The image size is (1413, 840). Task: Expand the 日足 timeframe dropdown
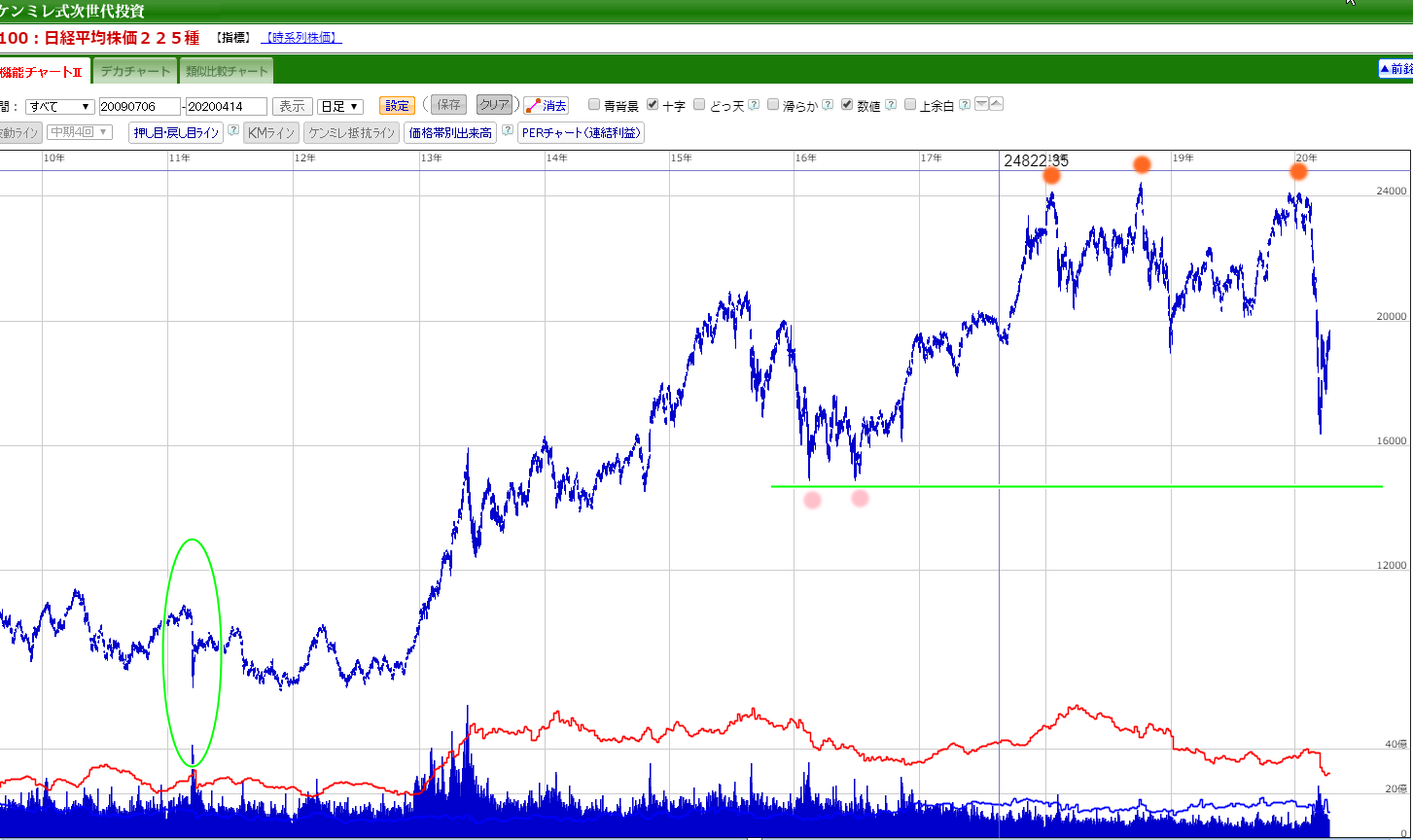(x=340, y=107)
